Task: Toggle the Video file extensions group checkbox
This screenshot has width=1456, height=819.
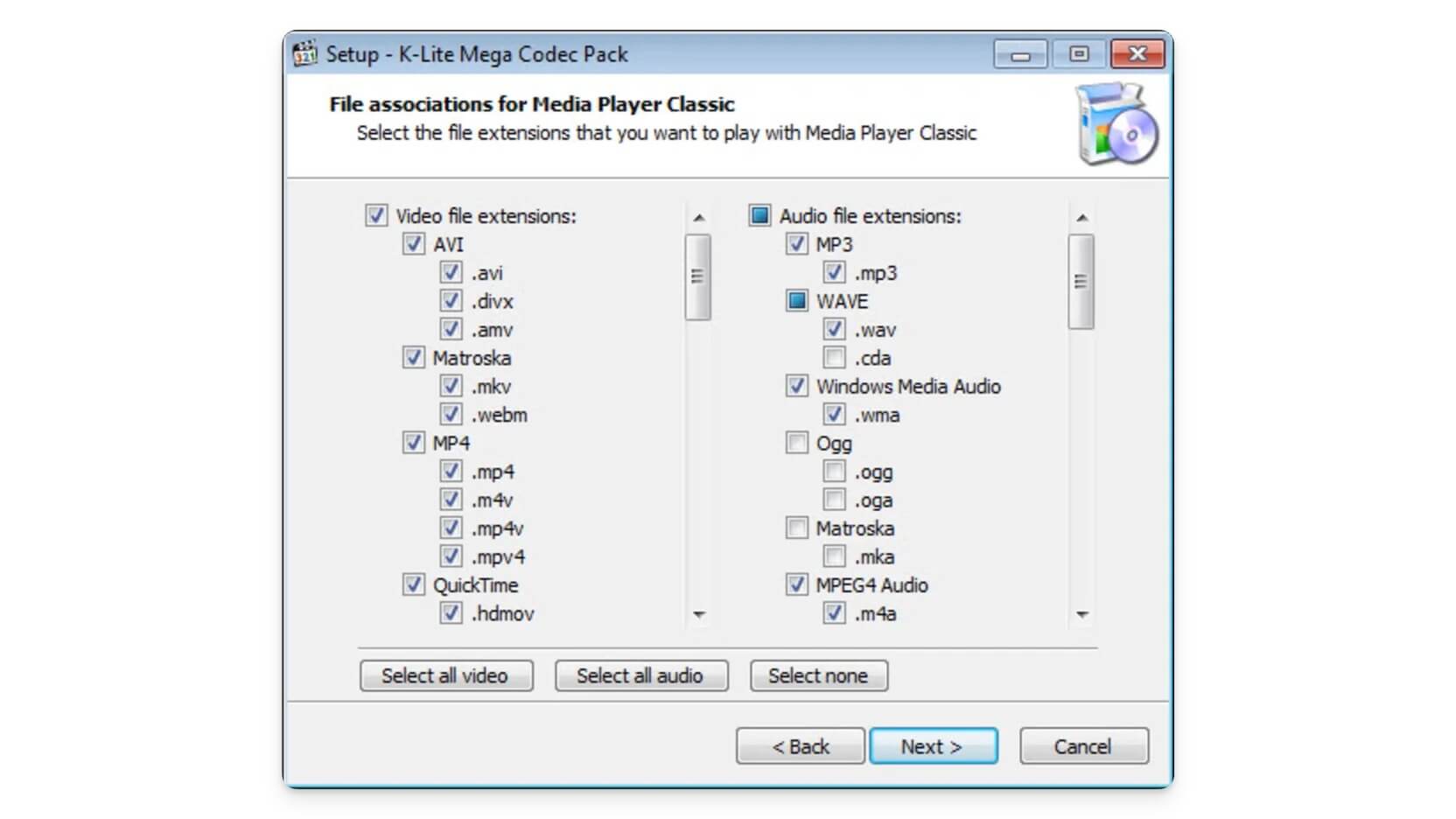Action: 376,216
